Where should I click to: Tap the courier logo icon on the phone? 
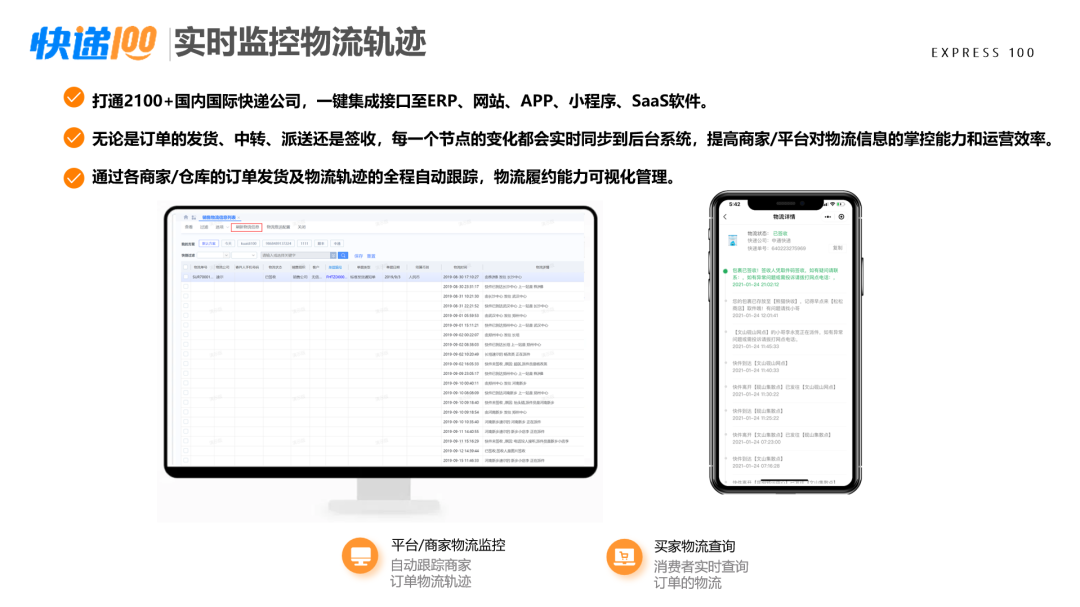pos(733,240)
